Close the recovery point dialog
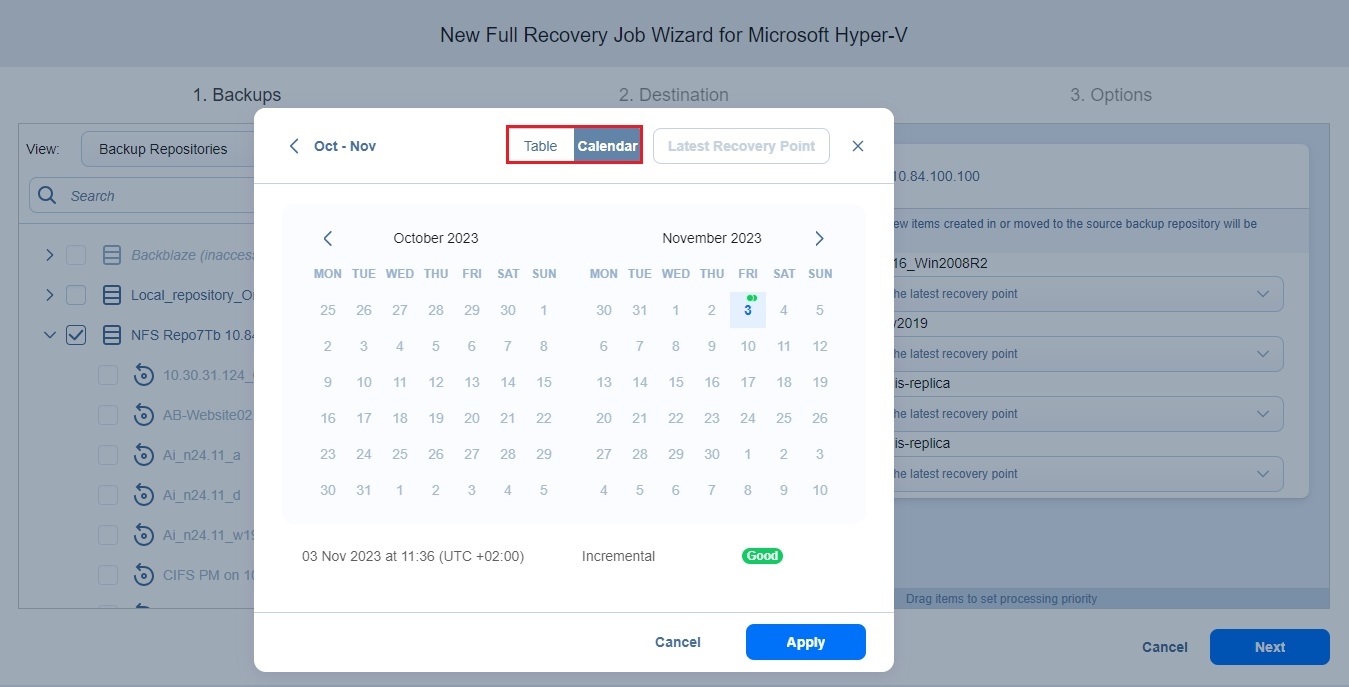 [857, 146]
